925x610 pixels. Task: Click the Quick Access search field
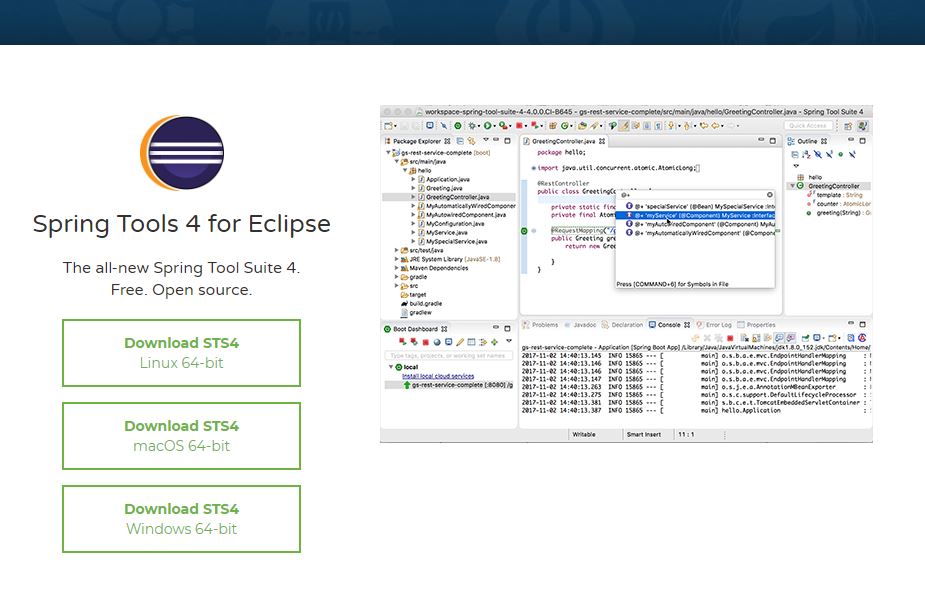coord(808,126)
